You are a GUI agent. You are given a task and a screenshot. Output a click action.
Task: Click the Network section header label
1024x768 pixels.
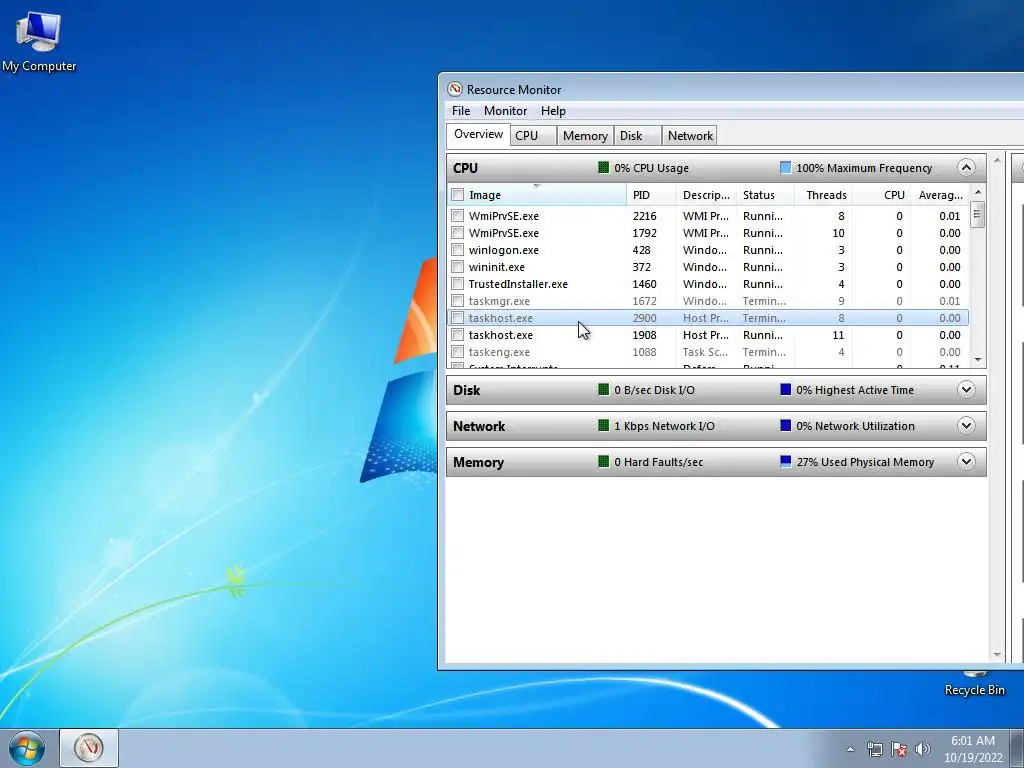pos(479,426)
